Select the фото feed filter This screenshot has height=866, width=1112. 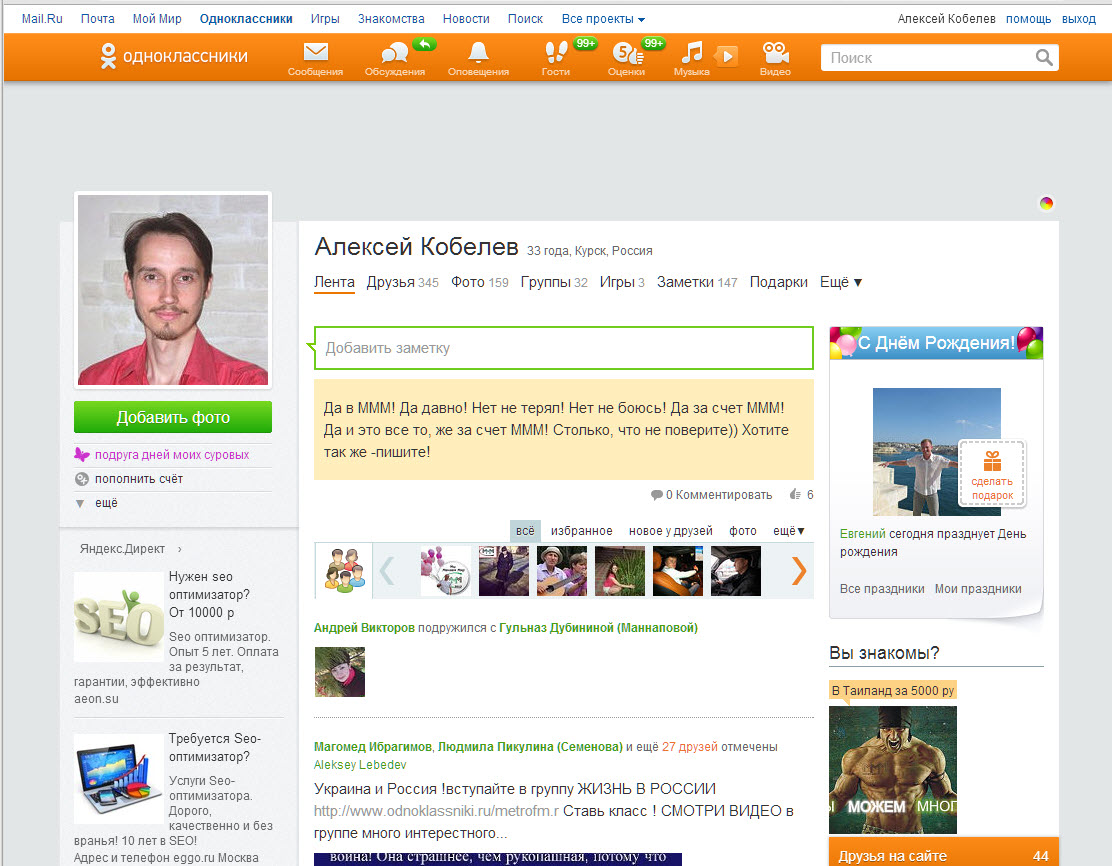coord(743,531)
